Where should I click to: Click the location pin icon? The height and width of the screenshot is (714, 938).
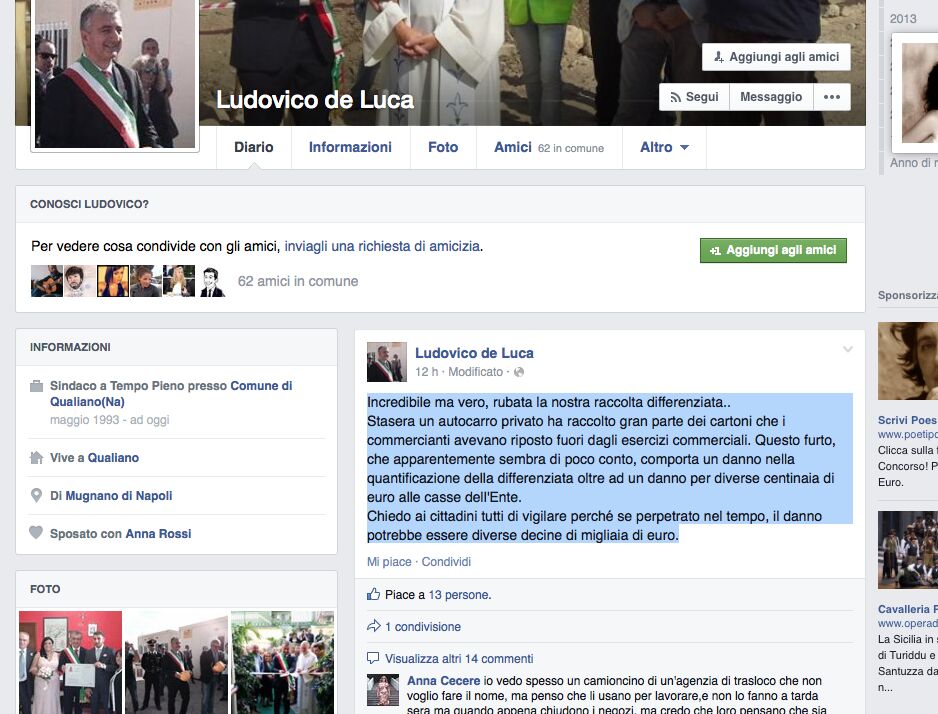coord(36,495)
